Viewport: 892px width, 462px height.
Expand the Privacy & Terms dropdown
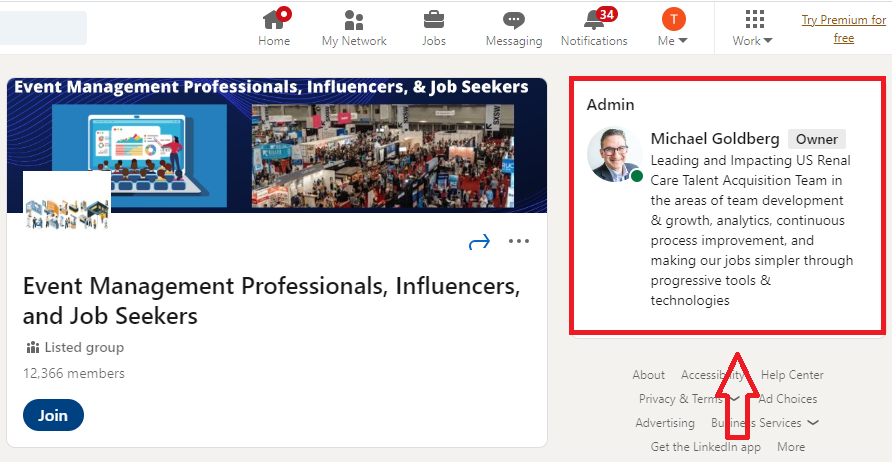click(x=689, y=399)
